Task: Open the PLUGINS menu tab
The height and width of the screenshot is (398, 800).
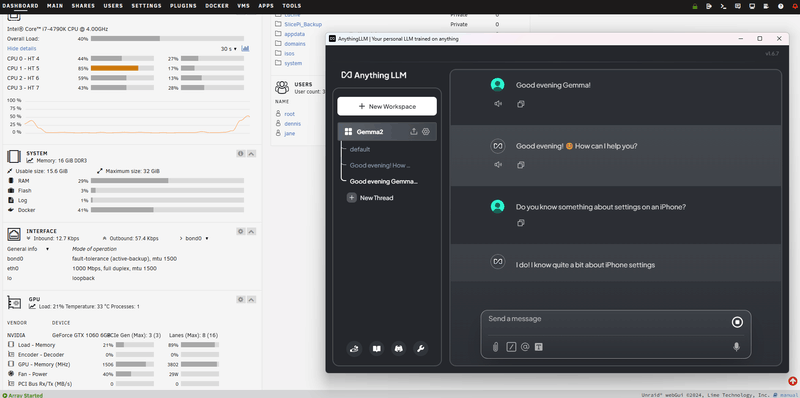Action: click(x=183, y=6)
